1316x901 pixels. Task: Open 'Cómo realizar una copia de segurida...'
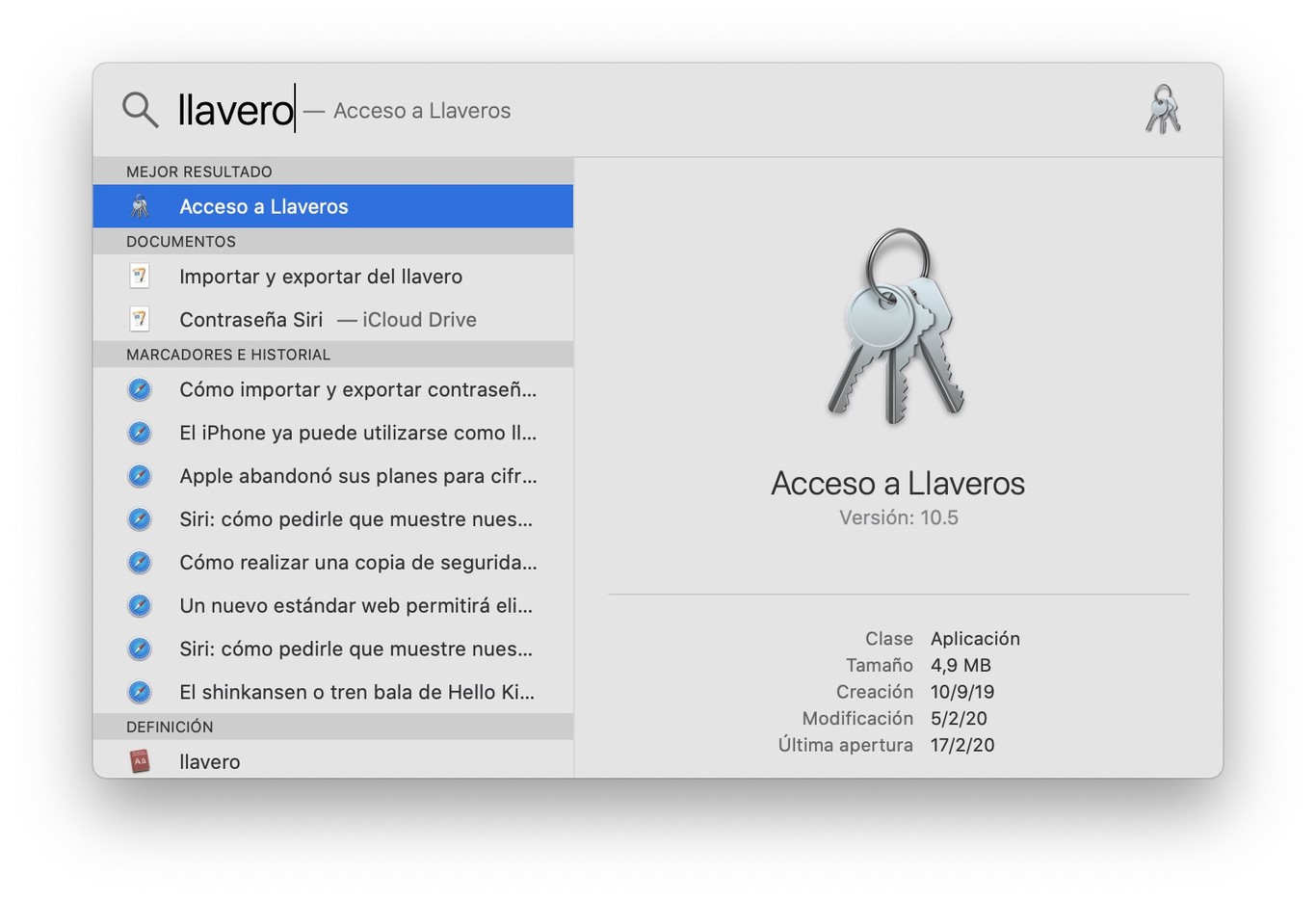[x=333, y=562]
